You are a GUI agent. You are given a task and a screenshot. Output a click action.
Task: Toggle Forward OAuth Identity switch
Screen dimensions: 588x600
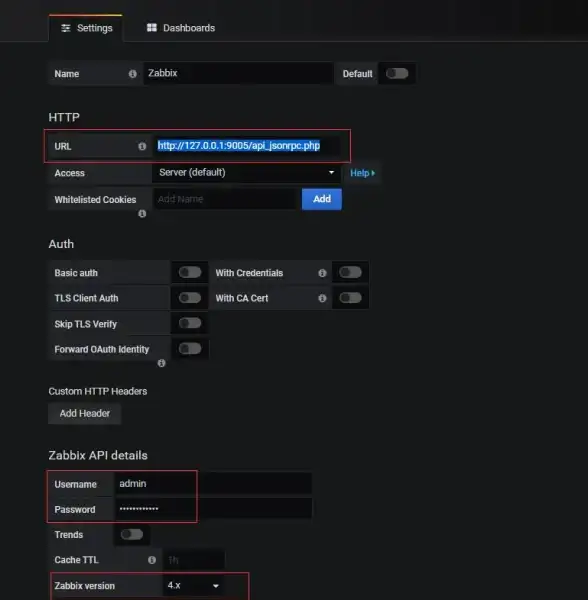pos(190,349)
